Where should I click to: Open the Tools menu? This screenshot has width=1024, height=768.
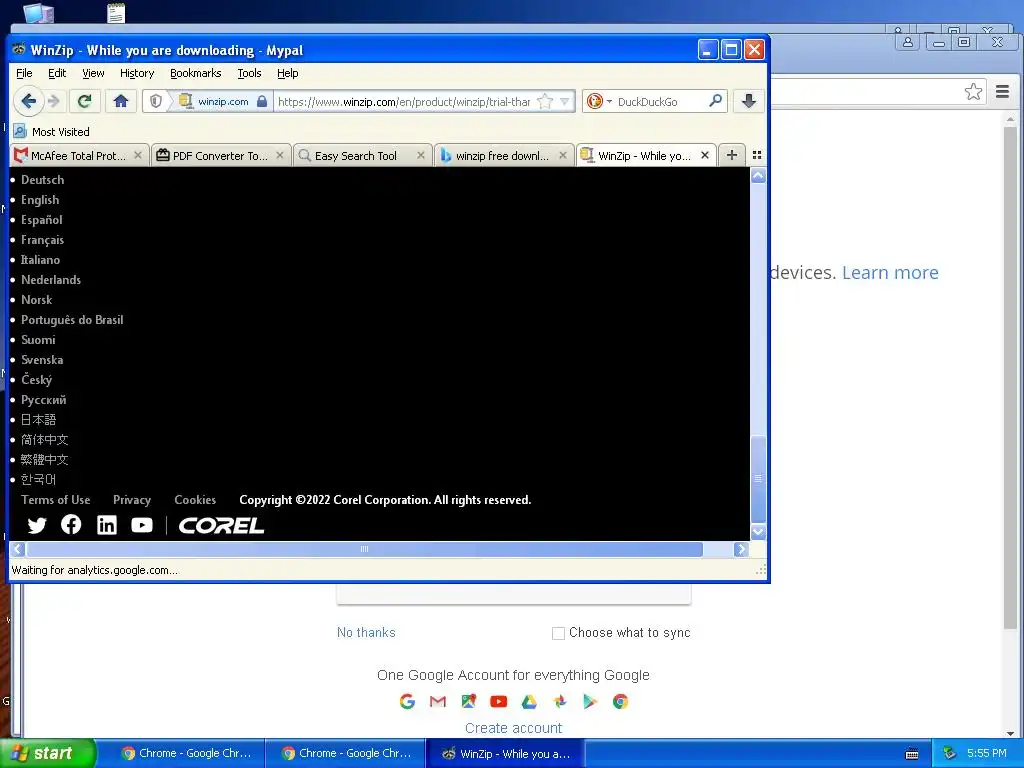[249, 73]
